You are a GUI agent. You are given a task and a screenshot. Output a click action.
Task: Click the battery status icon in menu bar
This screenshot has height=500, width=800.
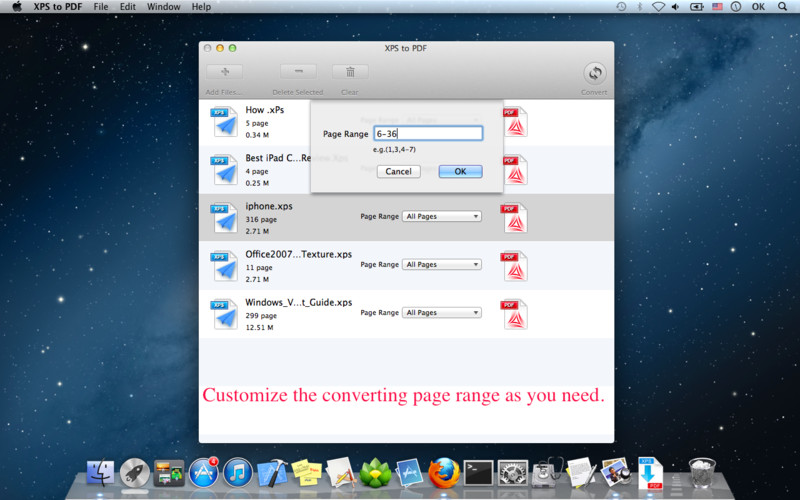[x=696, y=7]
